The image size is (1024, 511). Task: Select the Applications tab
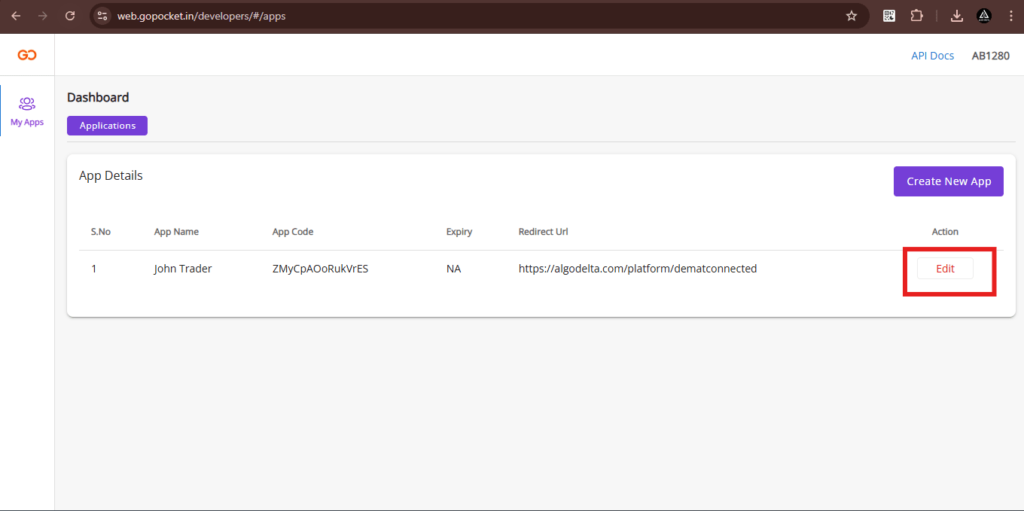[107, 126]
